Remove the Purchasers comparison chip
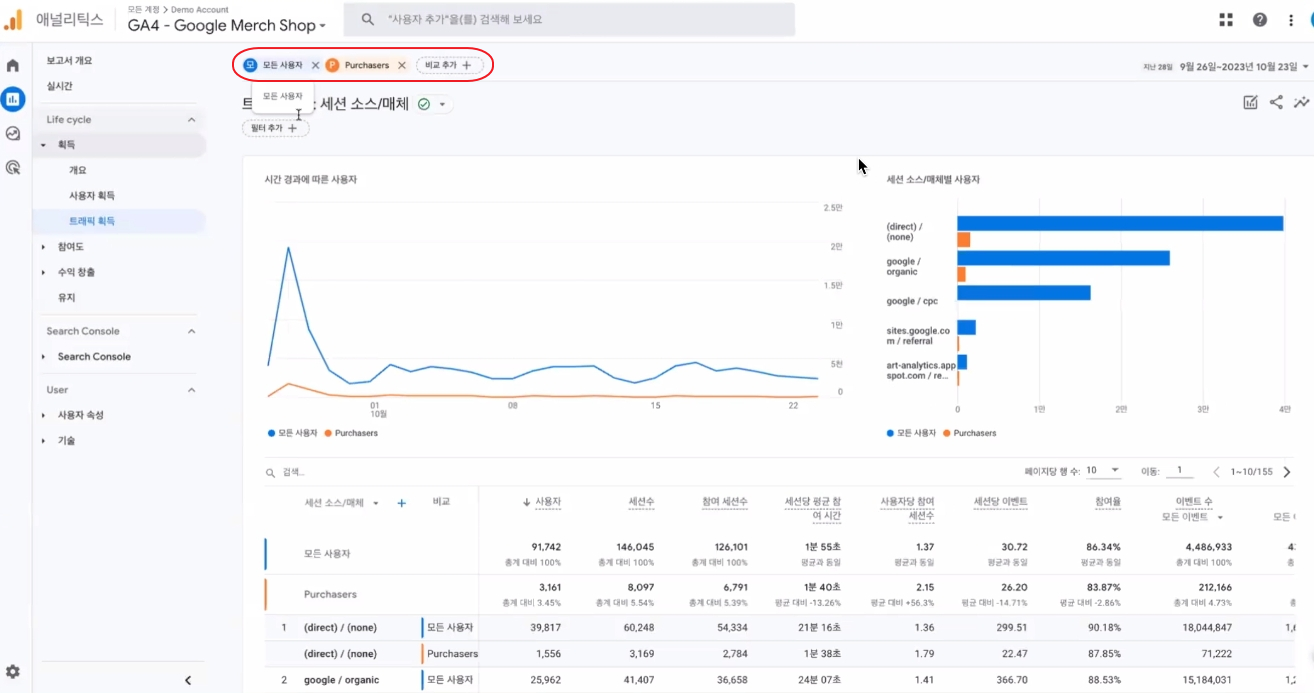The image size is (1314, 693). point(402,65)
